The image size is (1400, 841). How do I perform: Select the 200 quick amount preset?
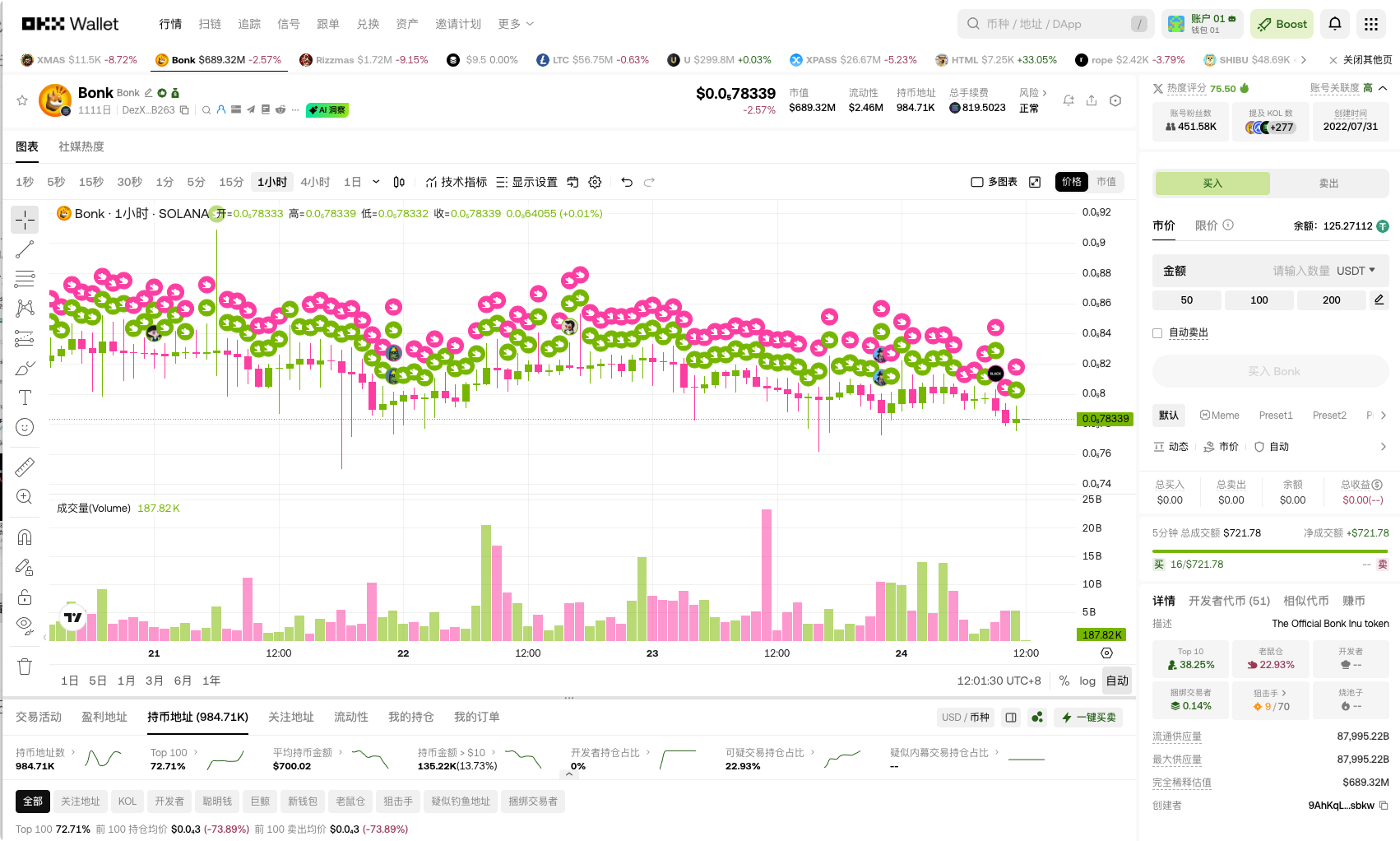pyautogui.click(x=1330, y=300)
